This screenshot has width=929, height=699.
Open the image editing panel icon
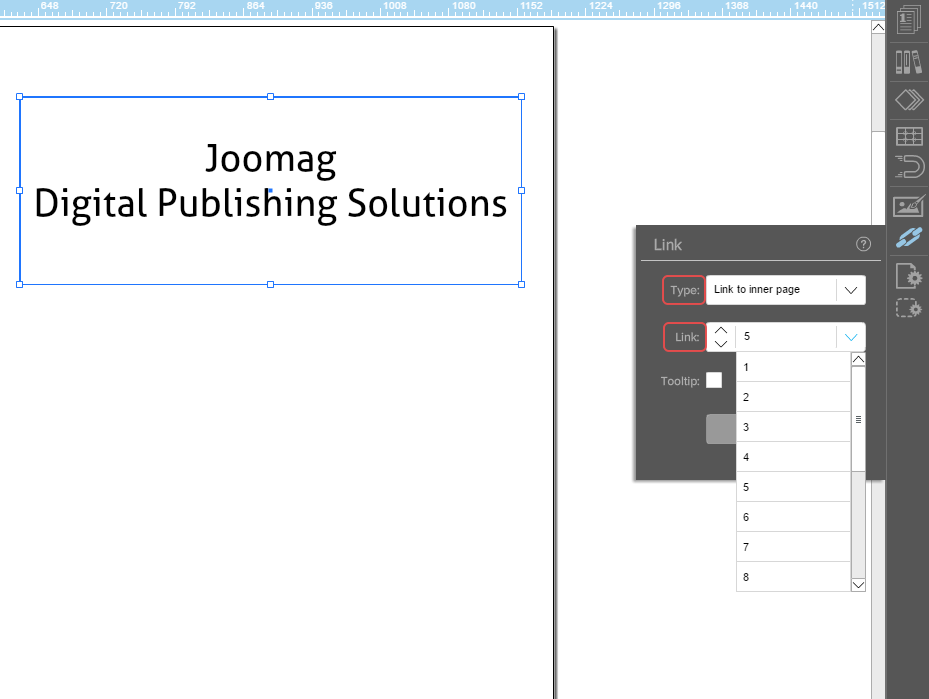[908, 206]
